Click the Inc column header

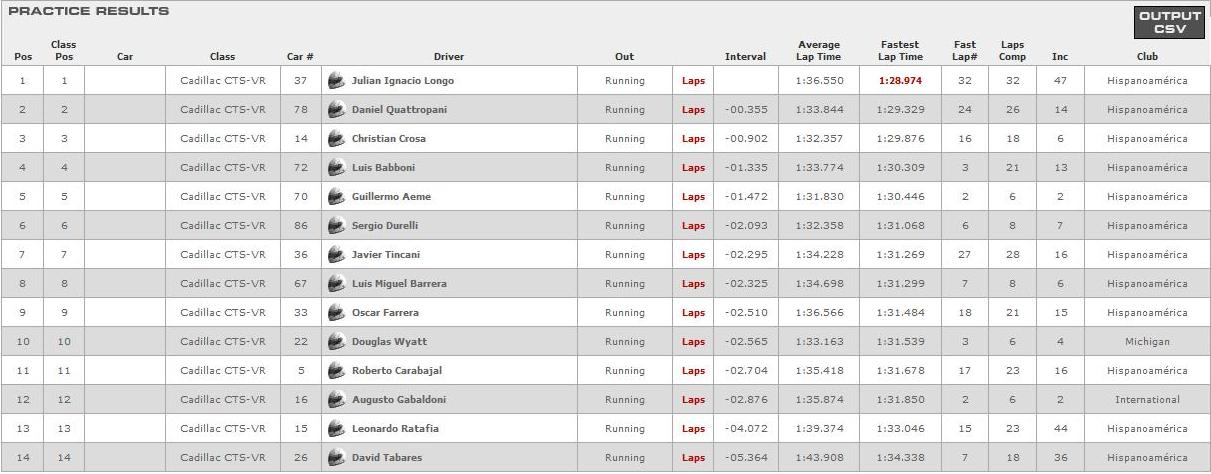point(1060,57)
